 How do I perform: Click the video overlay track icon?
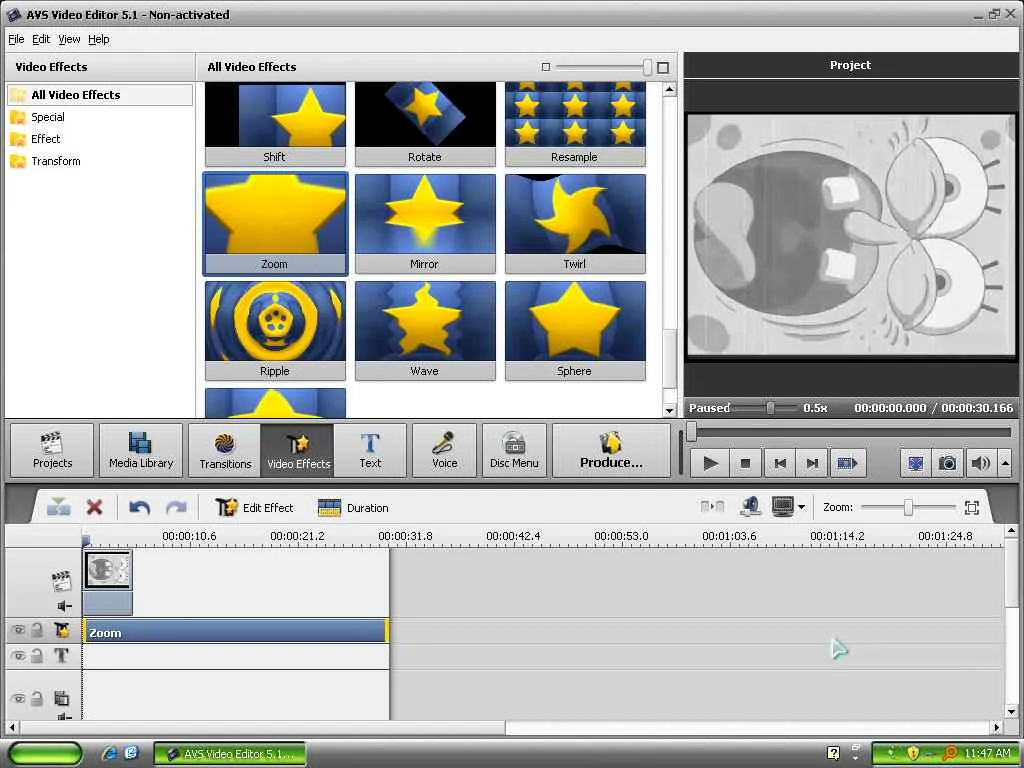[x=61, y=698]
